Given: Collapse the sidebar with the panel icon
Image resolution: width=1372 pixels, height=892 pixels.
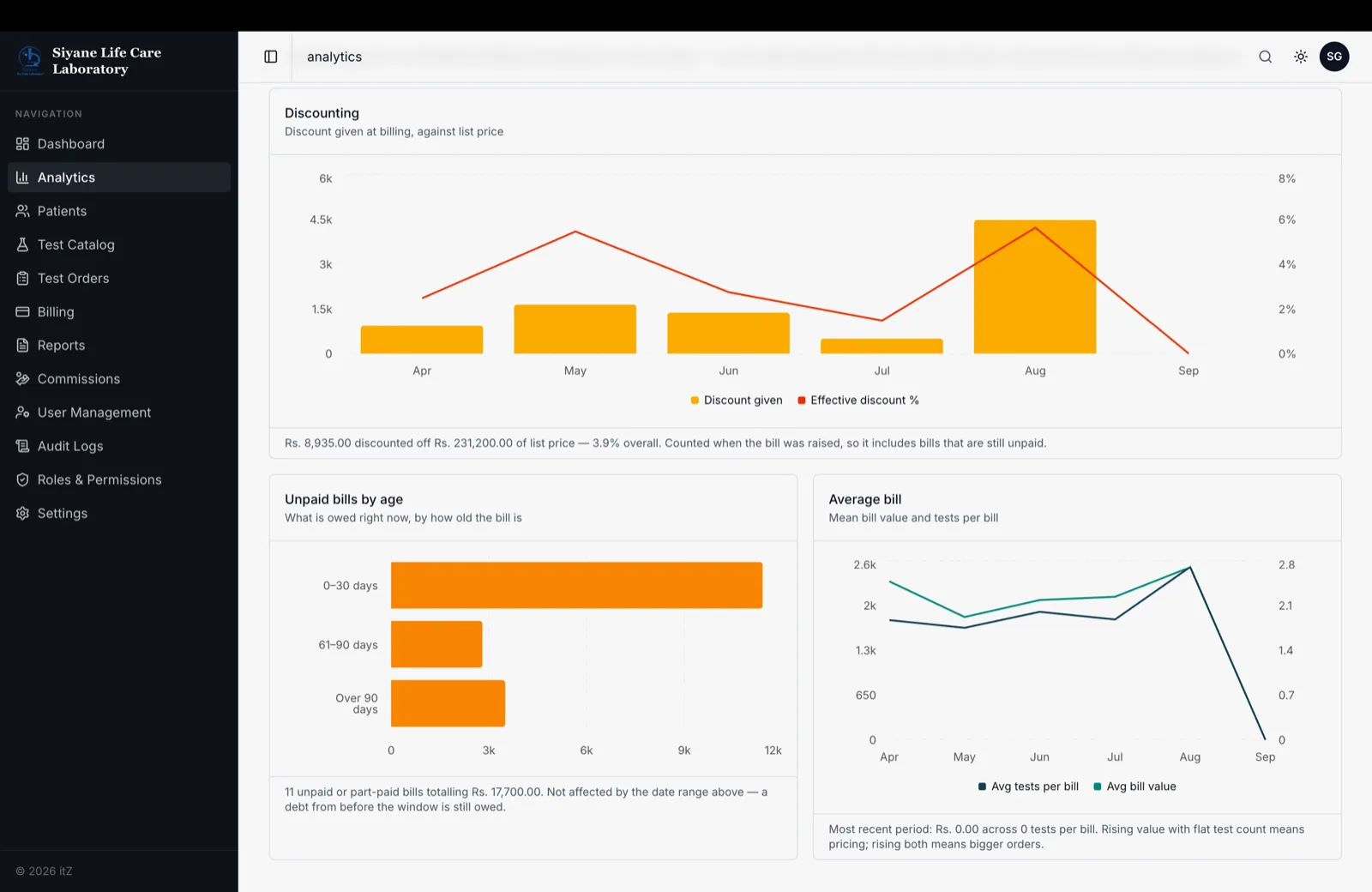Looking at the screenshot, I should coord(271,57).
